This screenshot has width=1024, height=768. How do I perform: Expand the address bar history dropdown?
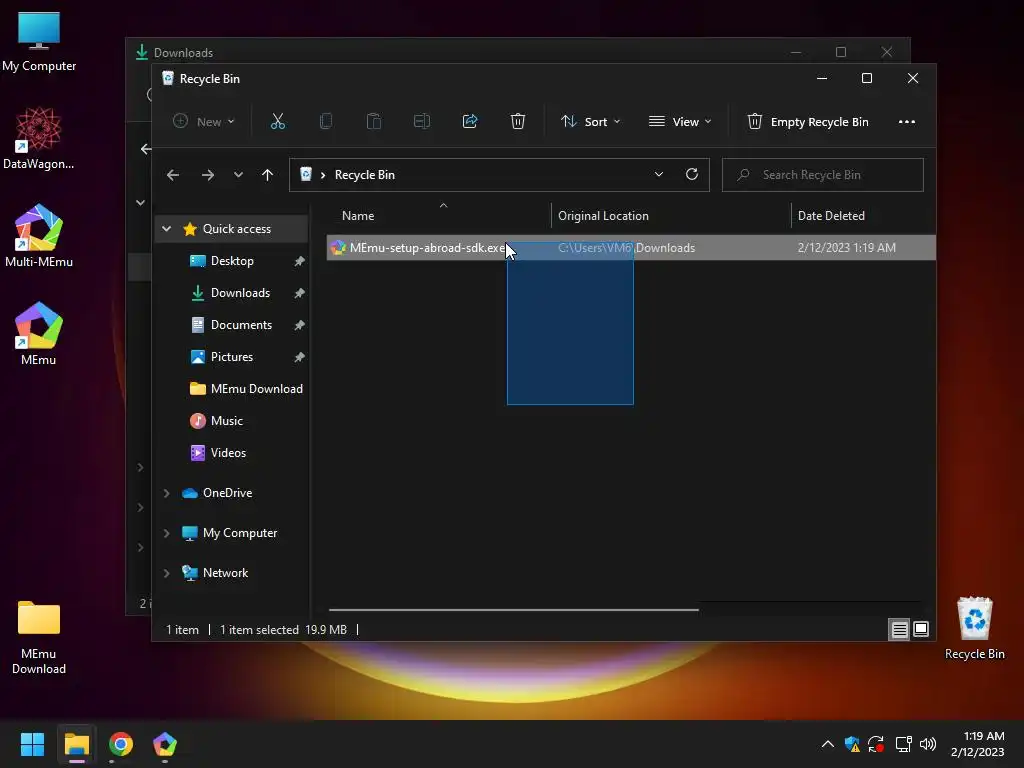[x=659, y=174]
